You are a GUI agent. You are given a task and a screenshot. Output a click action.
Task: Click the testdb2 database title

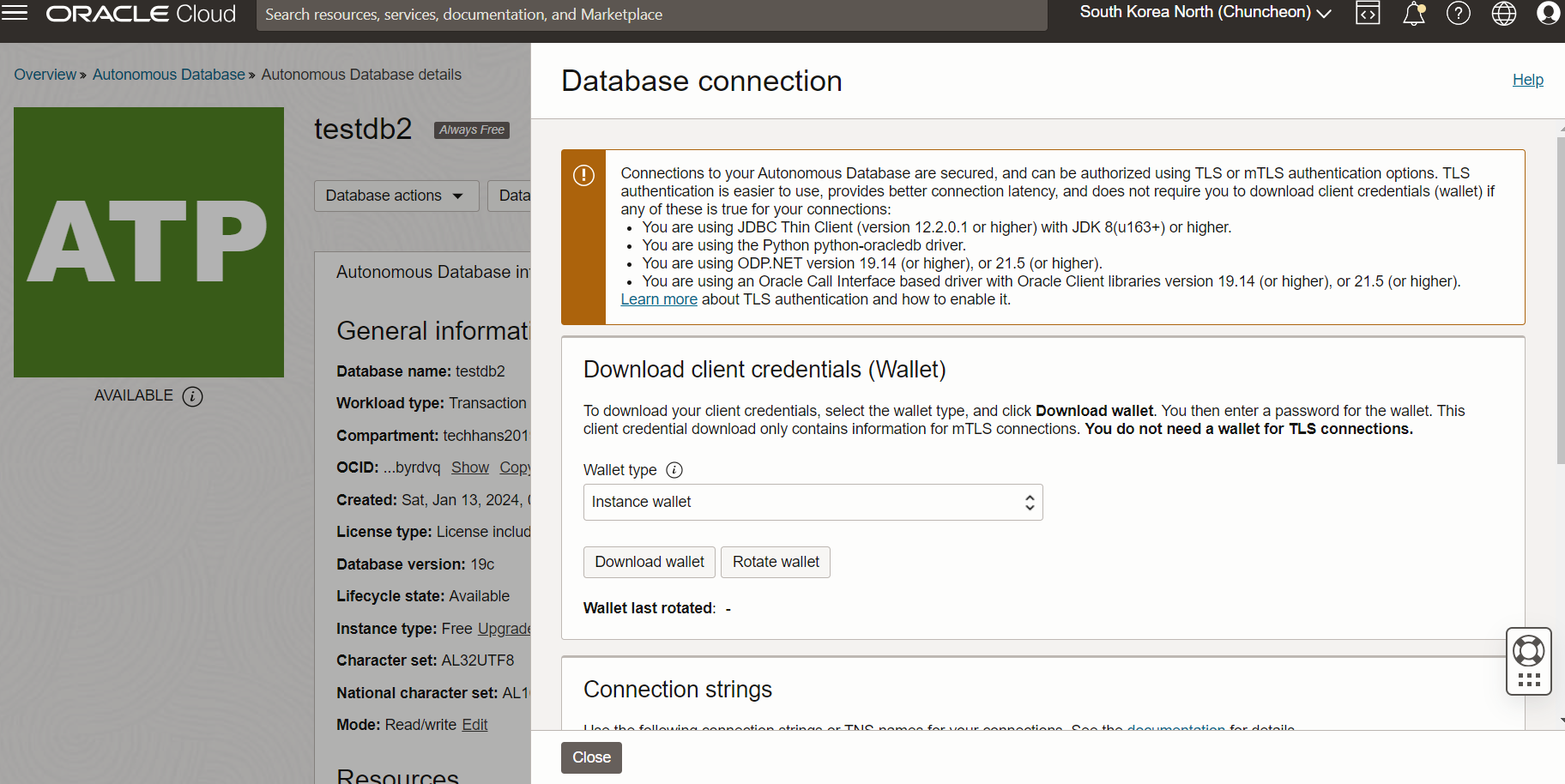coord(363,129)
